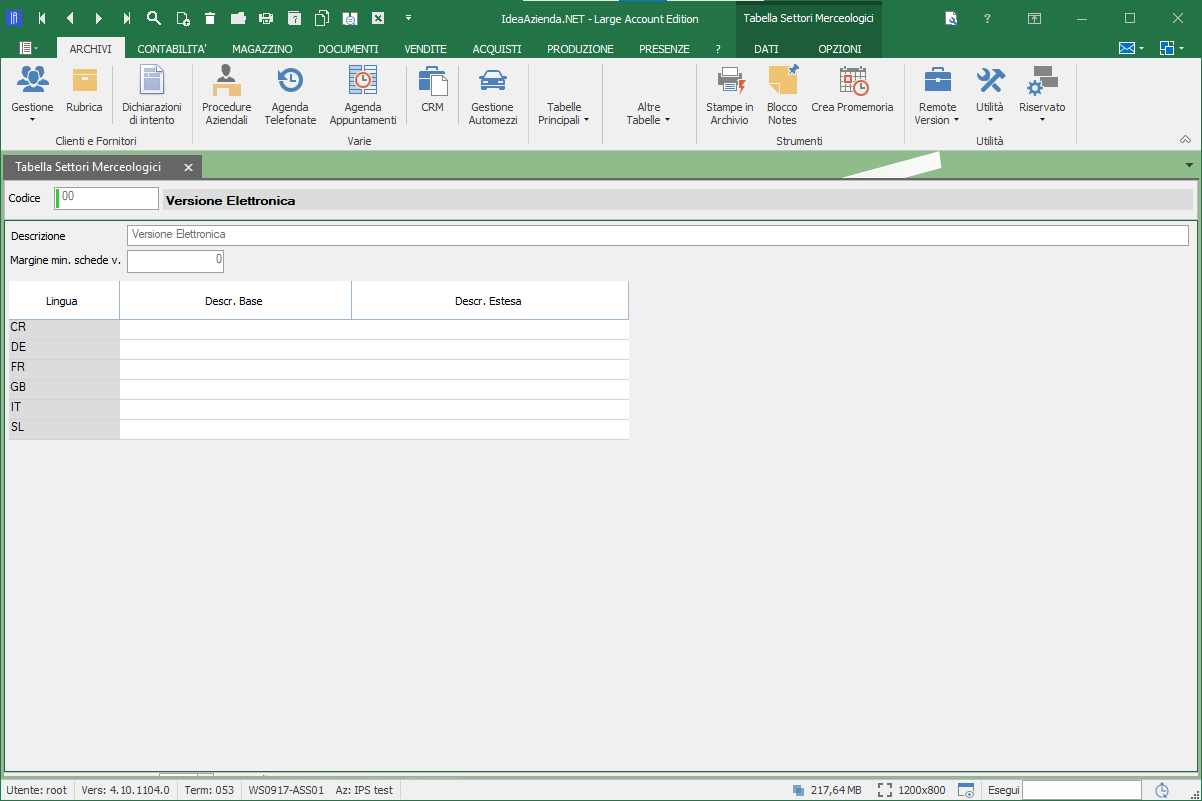Click the Margine min. schede v. field
The image size is (1202, 801).
[x=176, y=261]
